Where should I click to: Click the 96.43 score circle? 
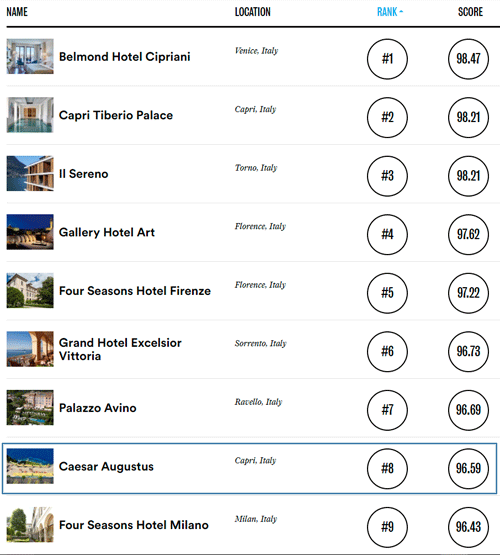click(x=469, y=527)
